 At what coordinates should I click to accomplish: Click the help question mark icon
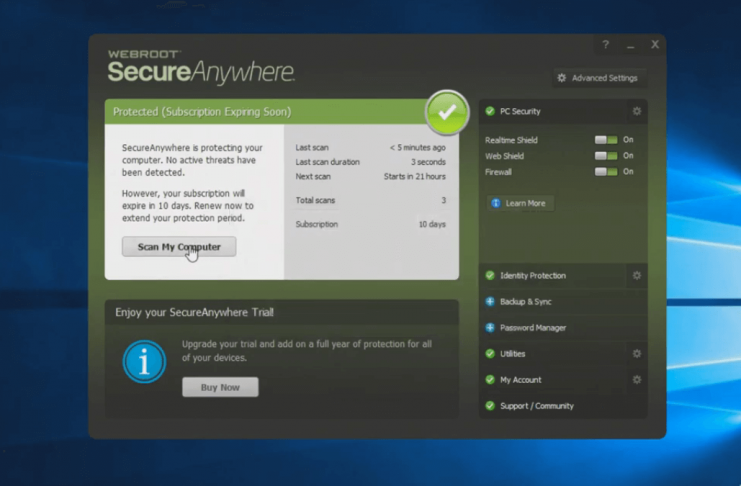click(605, 44)
